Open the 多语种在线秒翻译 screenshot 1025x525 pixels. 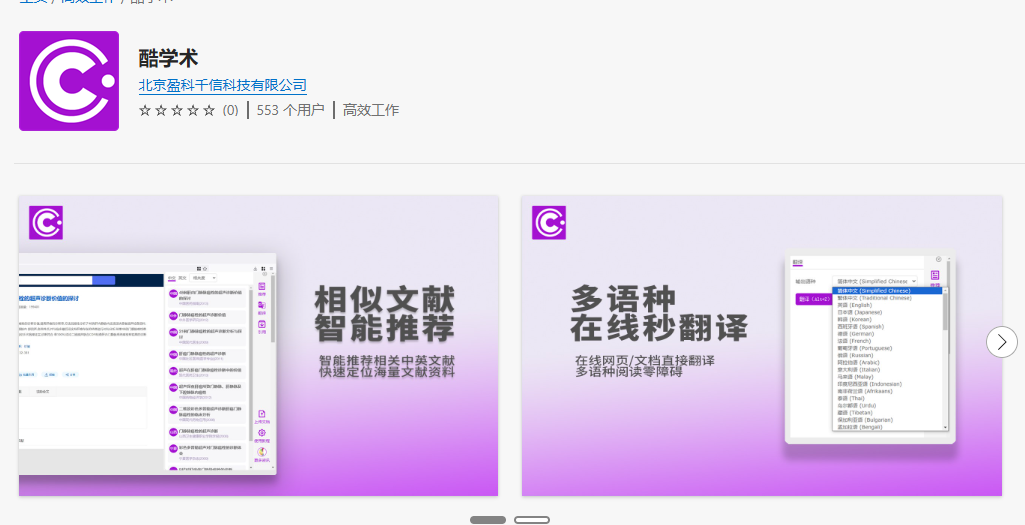click(x=762, y=345)
